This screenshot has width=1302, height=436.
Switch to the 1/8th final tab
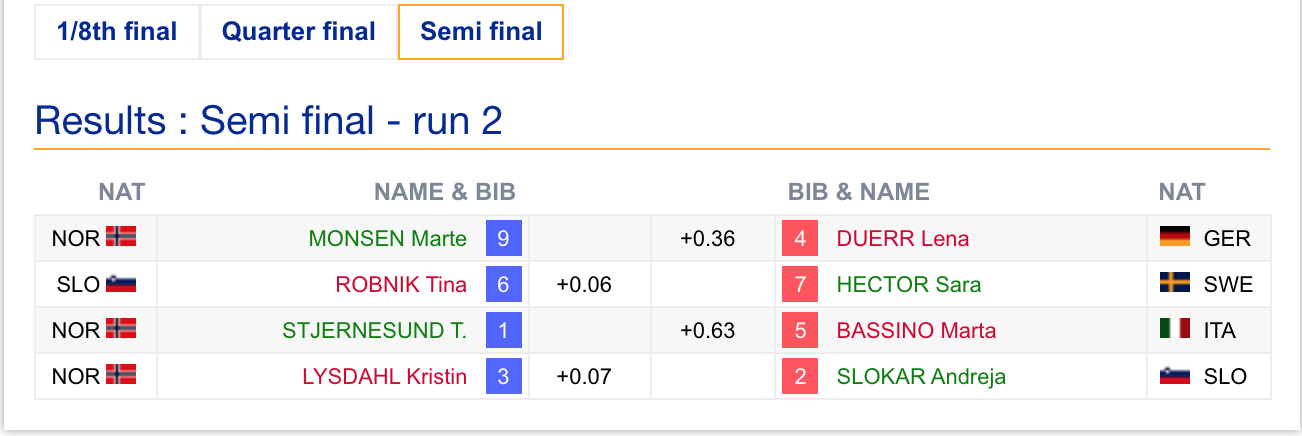[117, 32]
